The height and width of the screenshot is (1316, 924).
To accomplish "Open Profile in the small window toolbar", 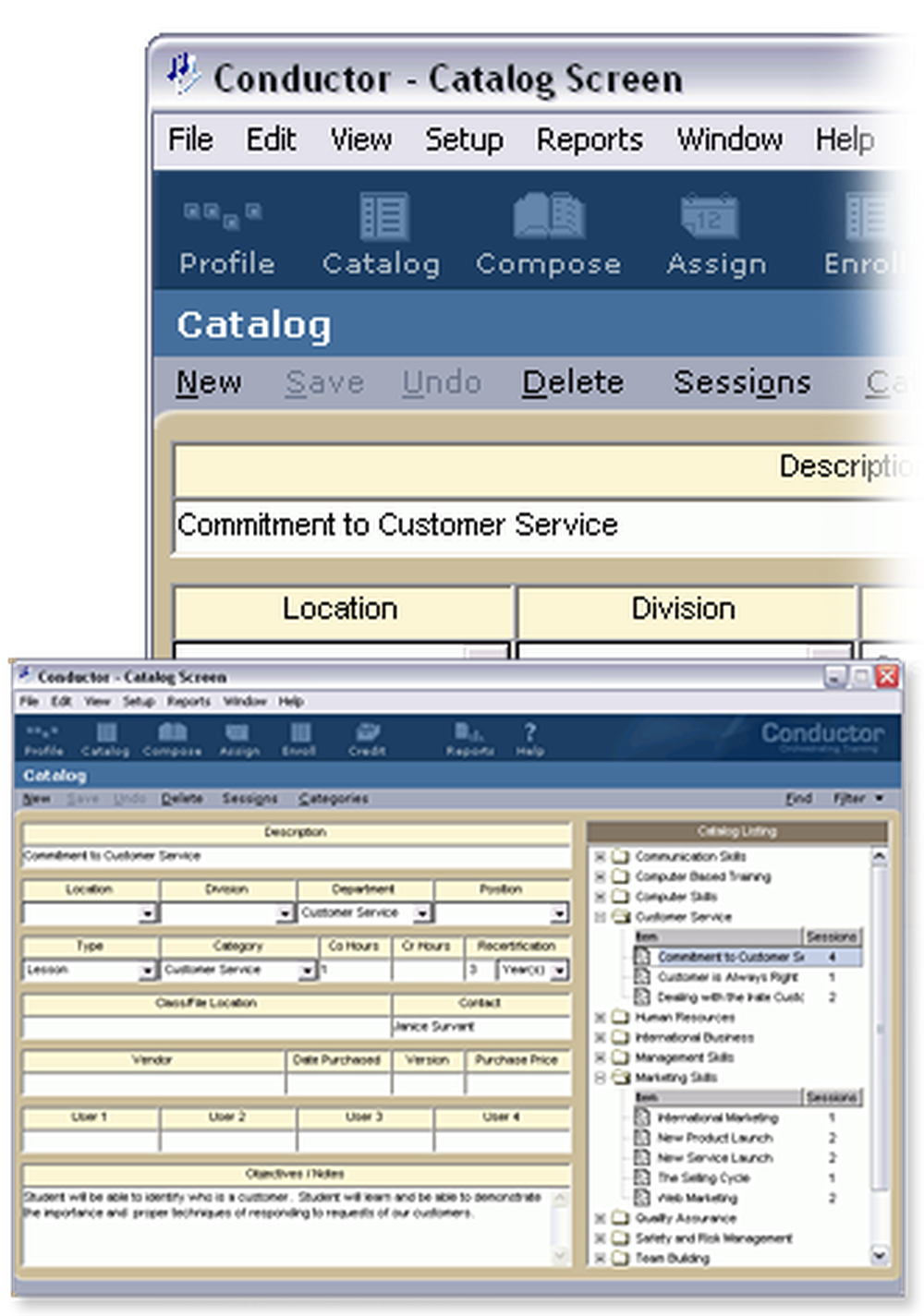I will click(43, 740).
